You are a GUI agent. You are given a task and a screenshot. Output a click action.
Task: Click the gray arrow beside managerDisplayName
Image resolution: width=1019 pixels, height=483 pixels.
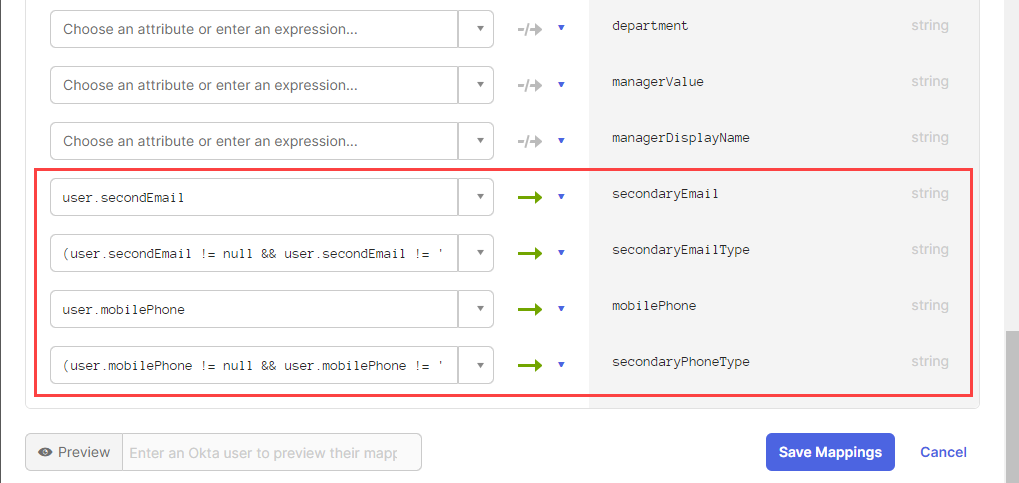click(530, 141)
